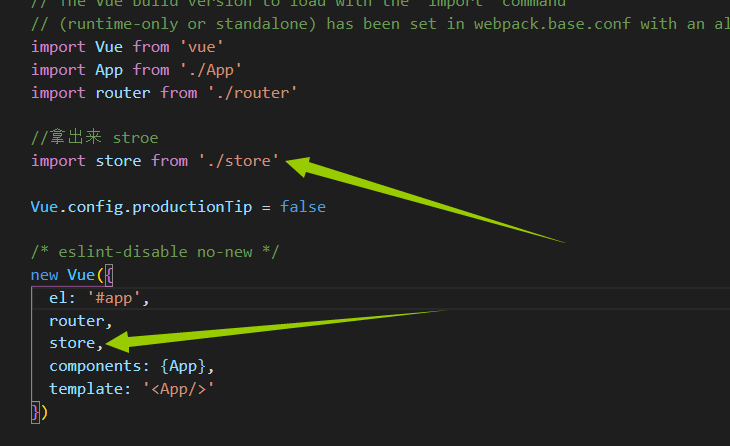Click the line "import Vue from 'vue'"
Screen dimensions: 730x446
[x=127, y=47]
